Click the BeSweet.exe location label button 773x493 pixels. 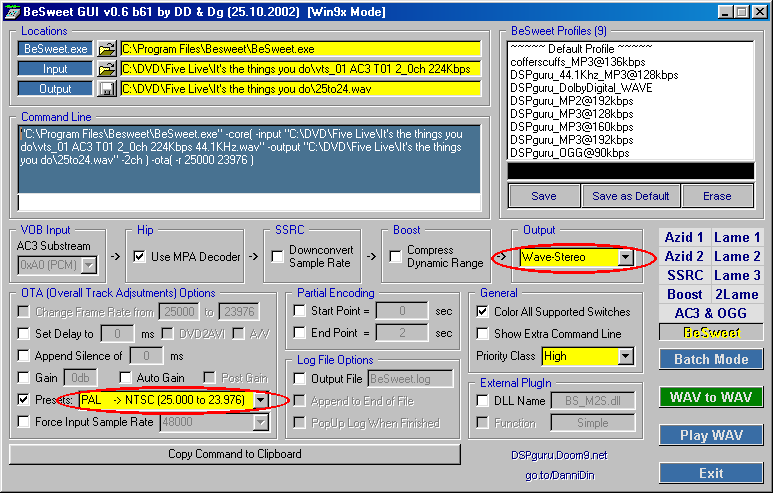pos(55,49)
